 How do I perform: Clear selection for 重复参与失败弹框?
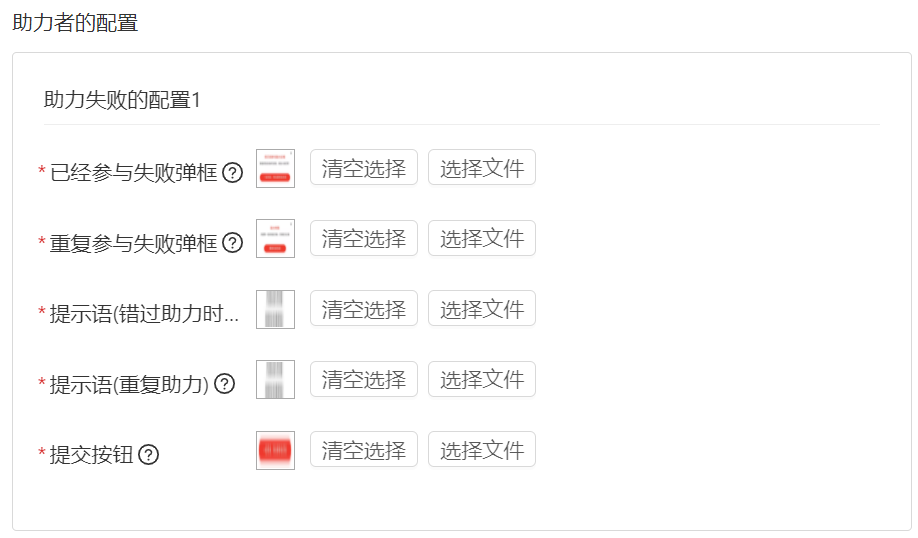363,238
